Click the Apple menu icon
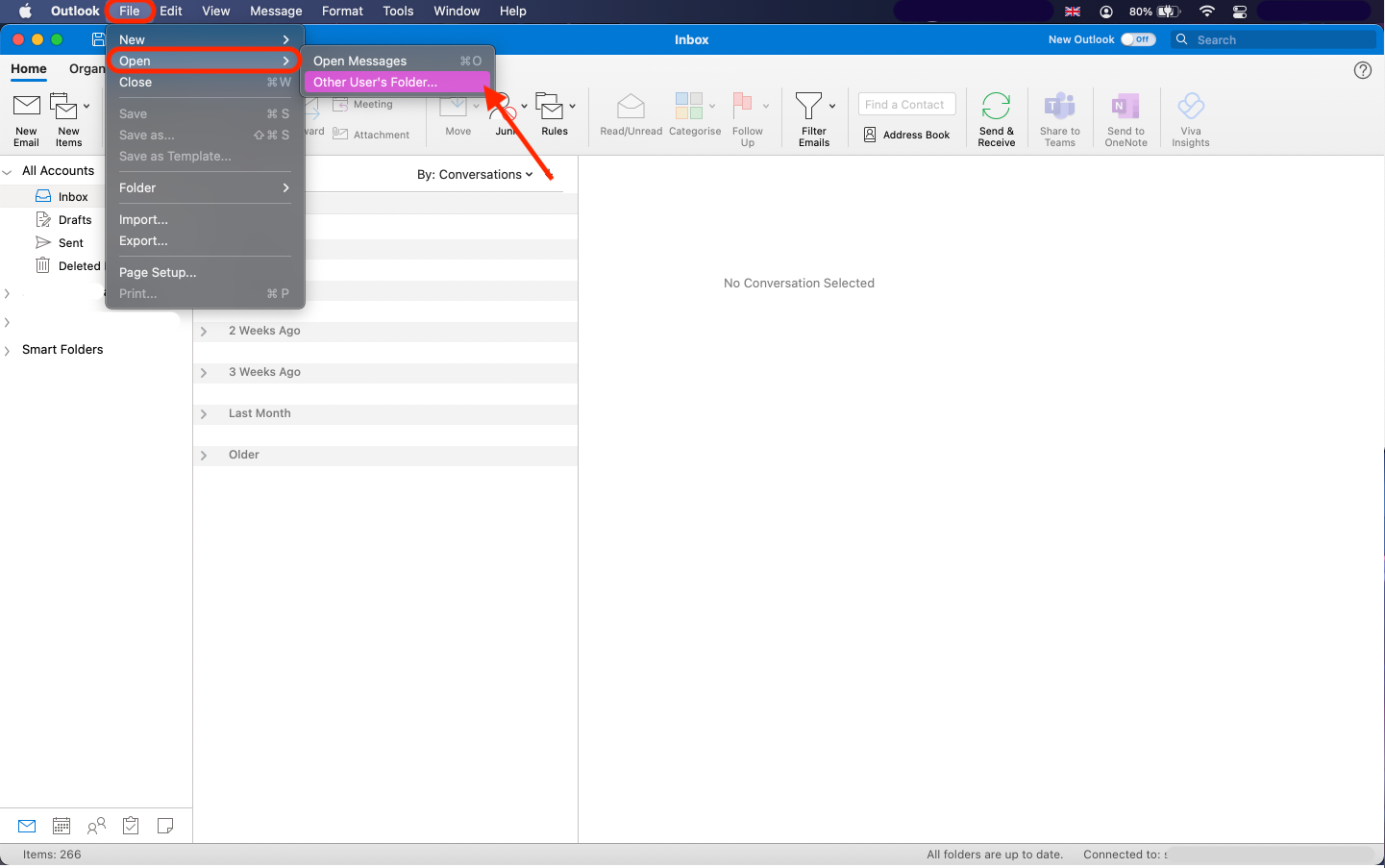Viewport: 1385px width, 868px height. point(25,12)
